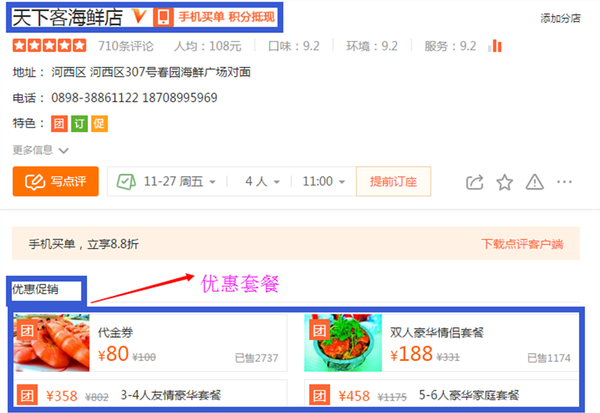Click the 添加分店 link
This screenshot has width=600, height=413.
pos(560,18)
